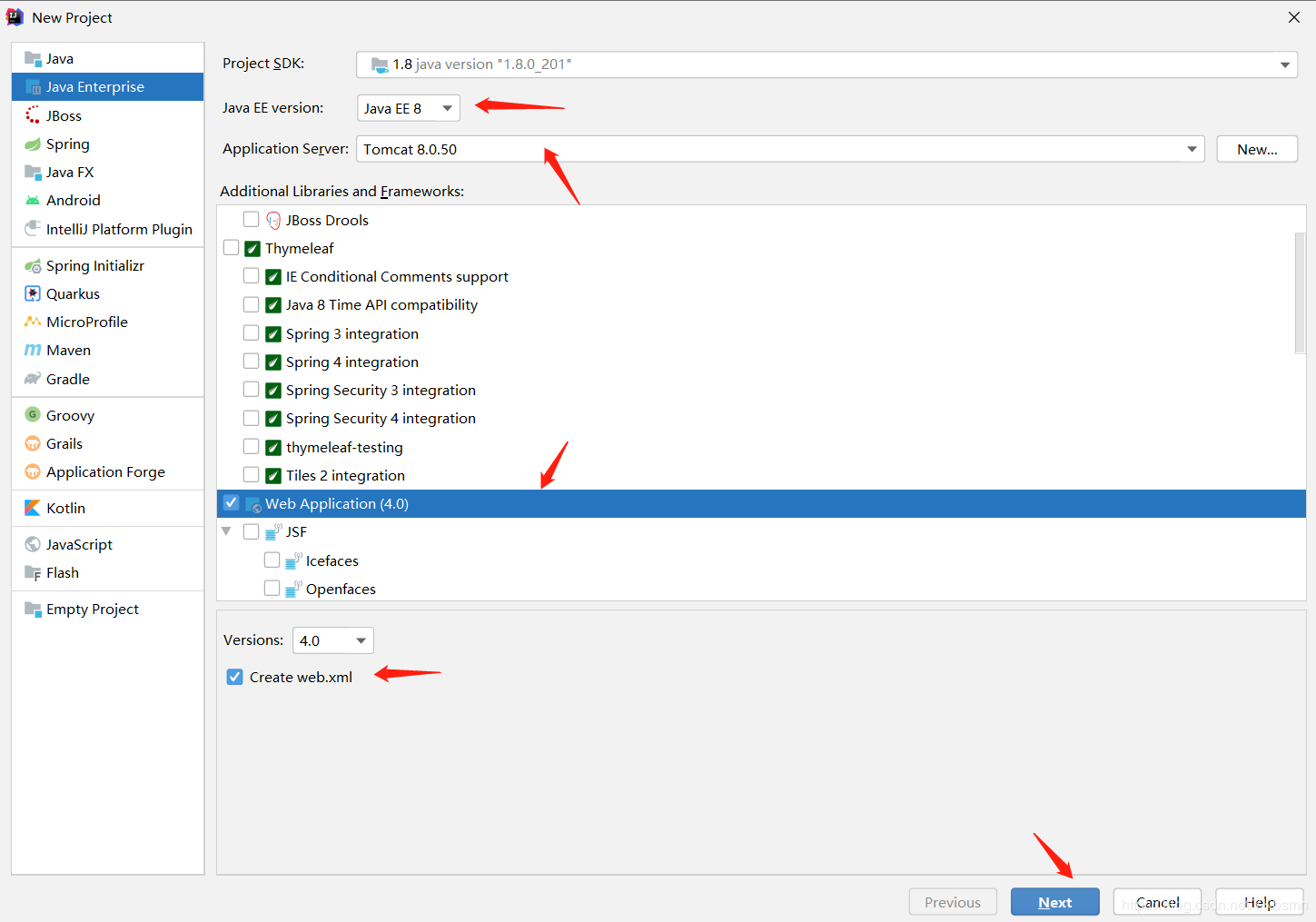Expand the Application Server dropdown
The width and height of the screenshot is (1316, 922).
780,149
